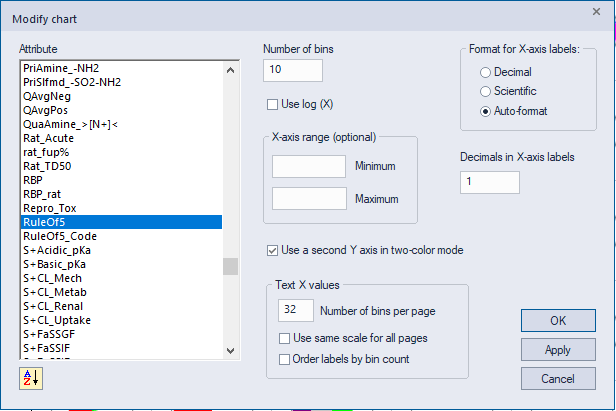Select the S+FaSSIF attribute
This screenshot has width=616, height=411.
[x=121, y=348]
